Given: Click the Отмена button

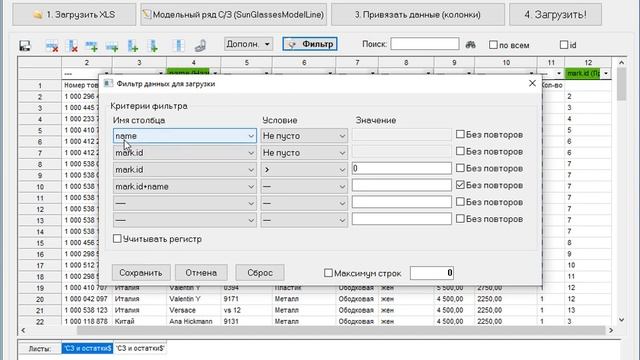Looking at the screenshot, I should pyautogui.click(x=201, y=273).
